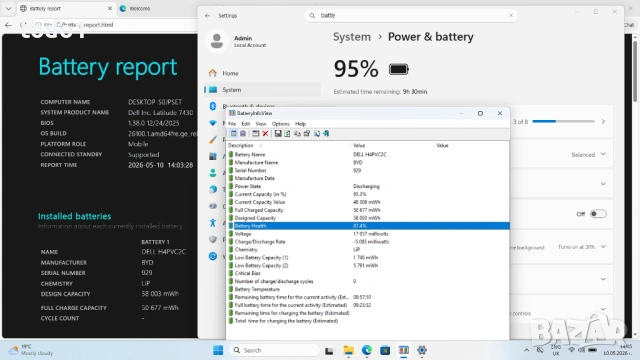Click the Settings search field containing 'batte'
The height and width of the screenshot is (360, 640).
click(x=411, y=16)
